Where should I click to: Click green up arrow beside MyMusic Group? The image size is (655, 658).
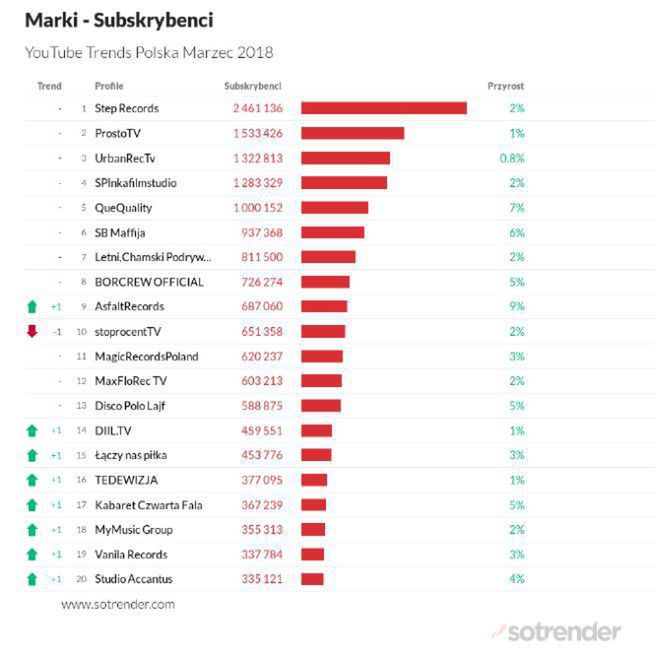32,530
